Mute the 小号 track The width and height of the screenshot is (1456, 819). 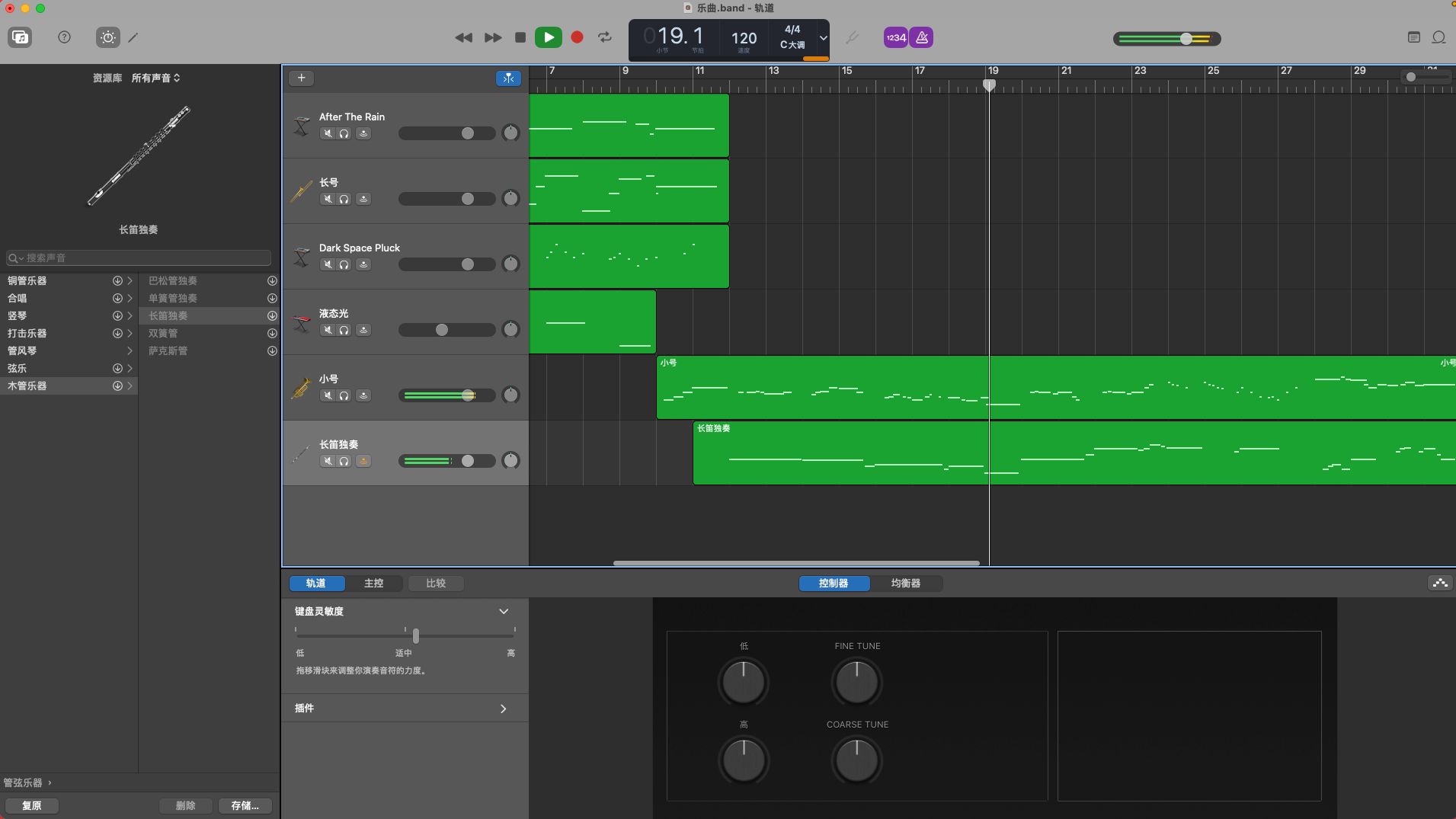[328, 395]
